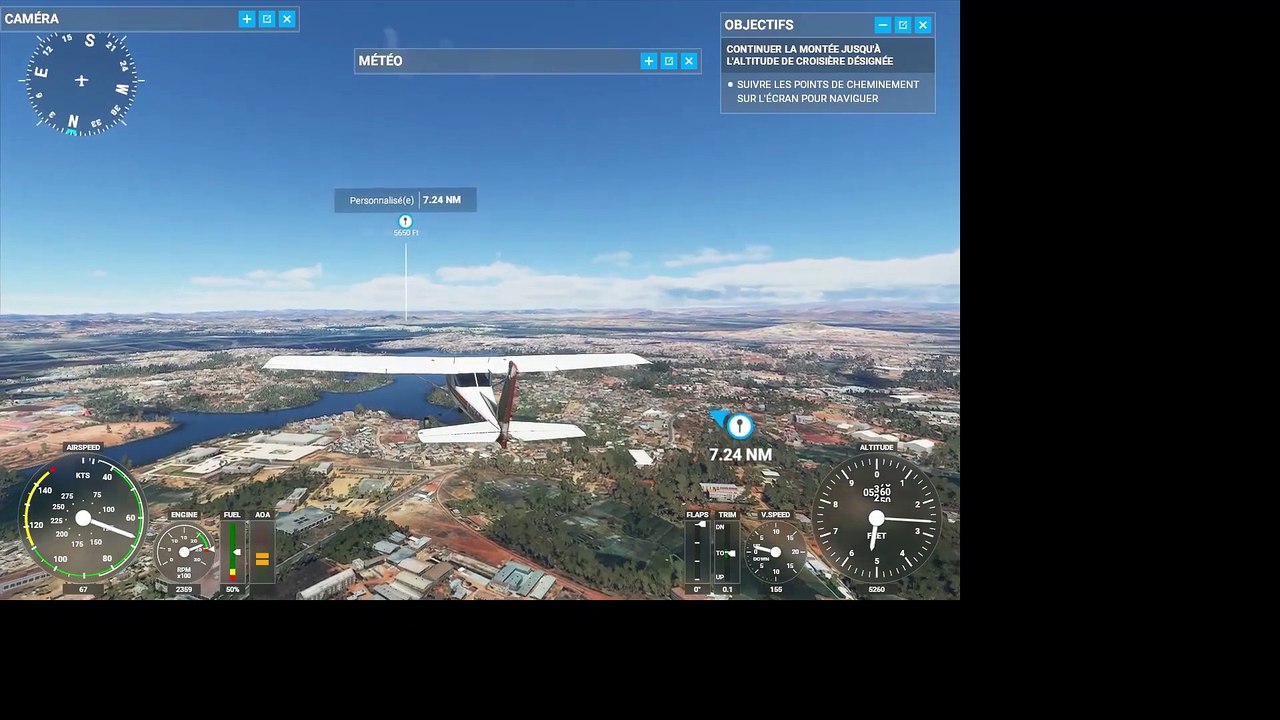Click the Météo panel title

381,61
